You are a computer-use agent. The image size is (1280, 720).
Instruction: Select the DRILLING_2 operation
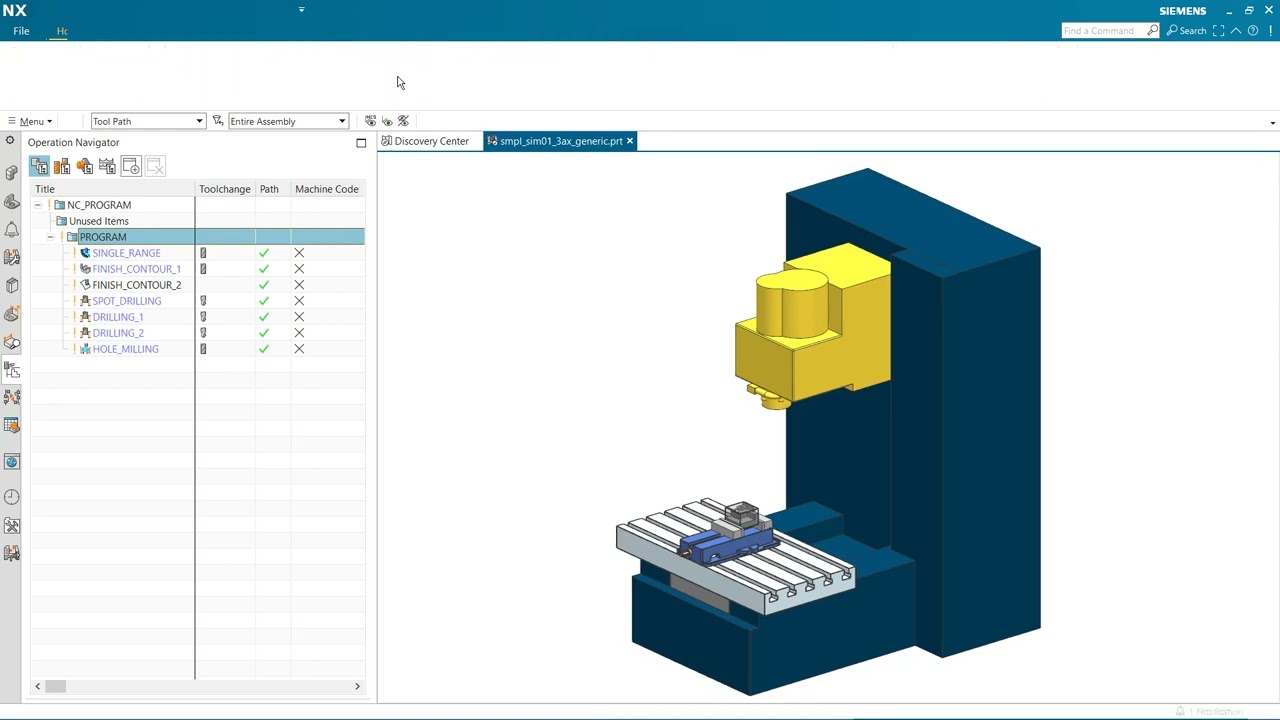pyautogui.click(x=118, y=333)
